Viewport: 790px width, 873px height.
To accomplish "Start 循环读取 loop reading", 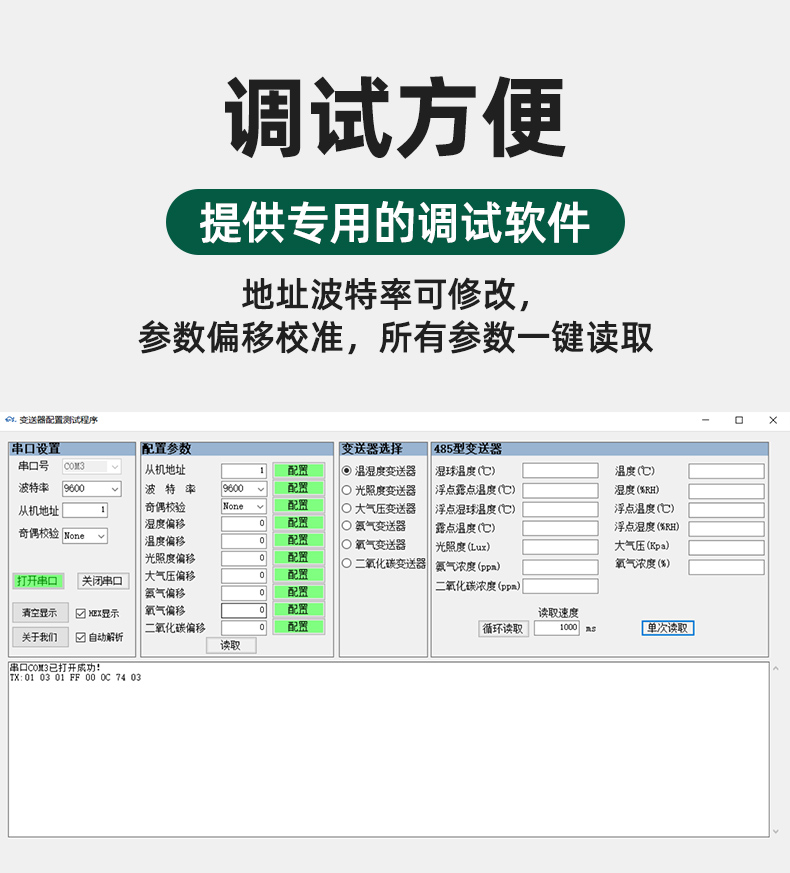I will point(503,628).
